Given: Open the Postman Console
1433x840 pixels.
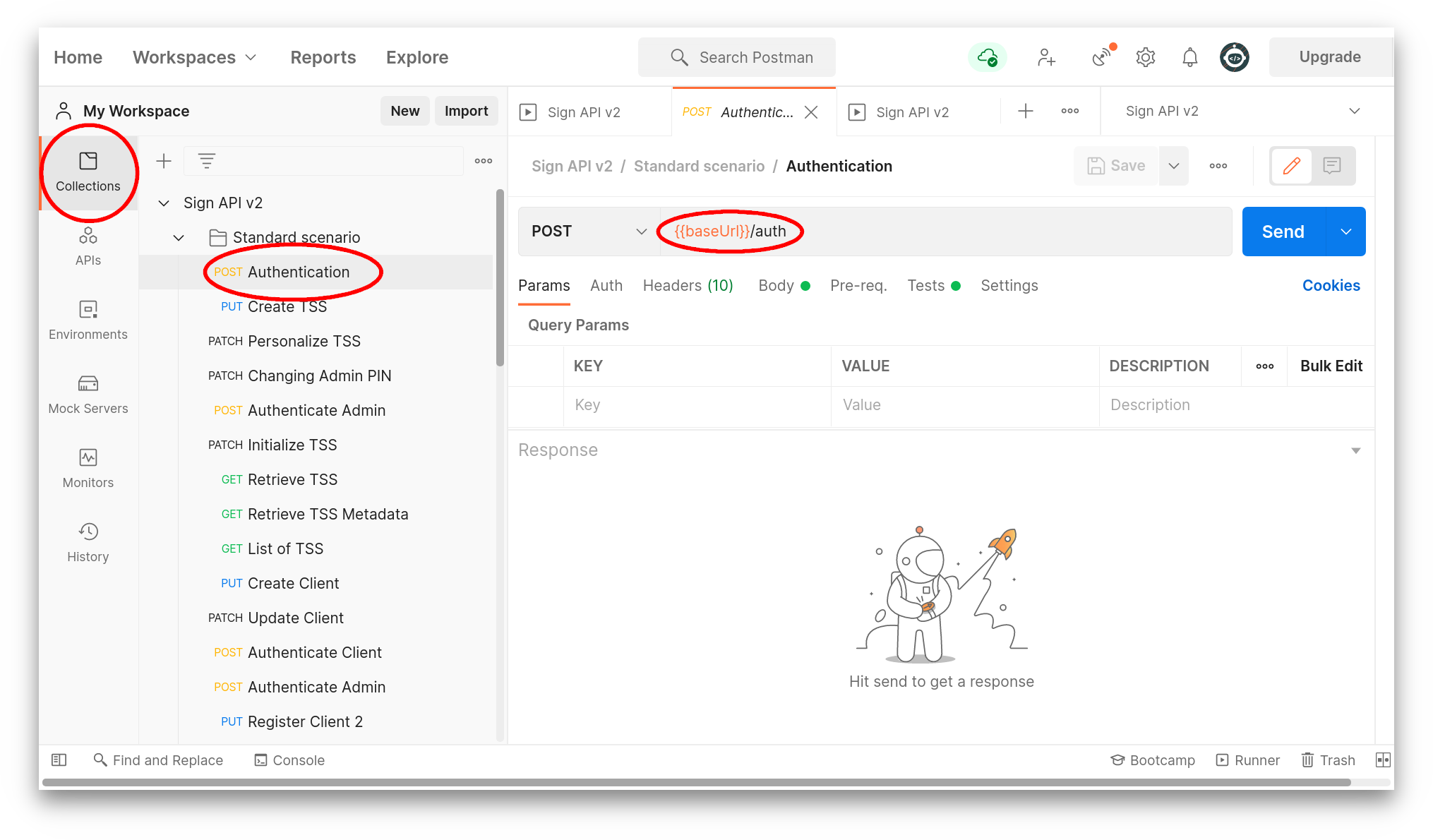Looking at the screenshot, I should point(289,760).
